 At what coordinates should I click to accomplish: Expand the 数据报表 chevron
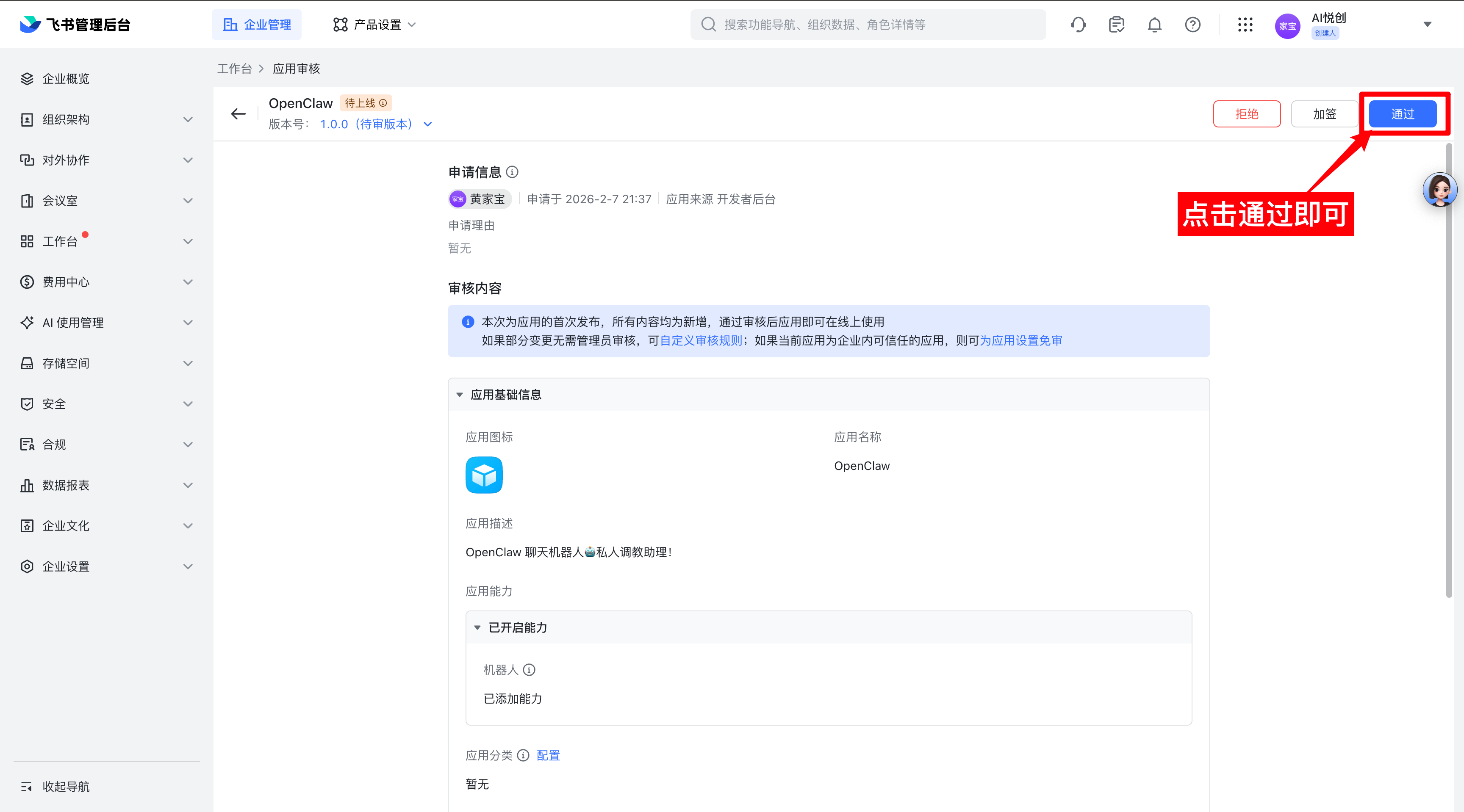tap(188, 485)
